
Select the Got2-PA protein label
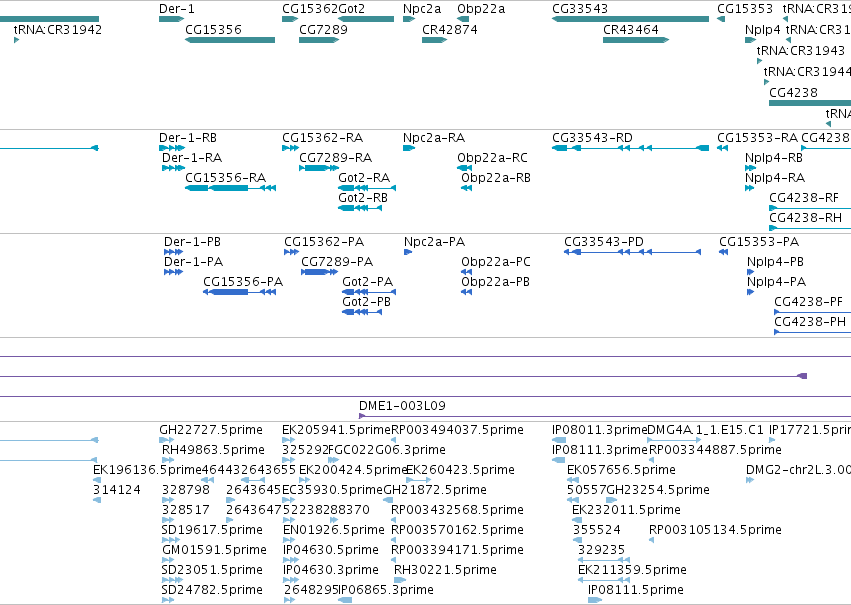367,282
